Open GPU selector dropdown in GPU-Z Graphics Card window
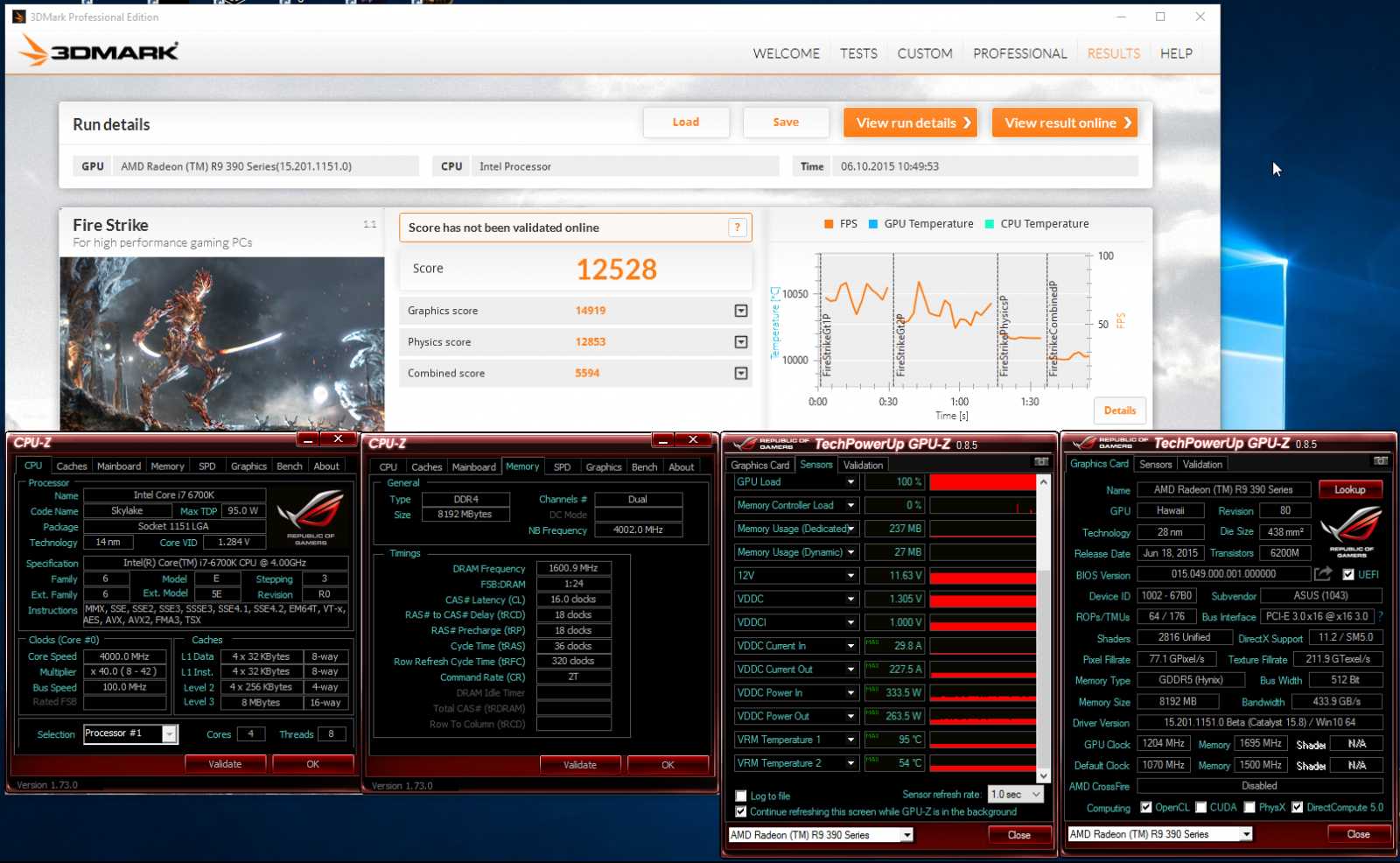 1246,834
